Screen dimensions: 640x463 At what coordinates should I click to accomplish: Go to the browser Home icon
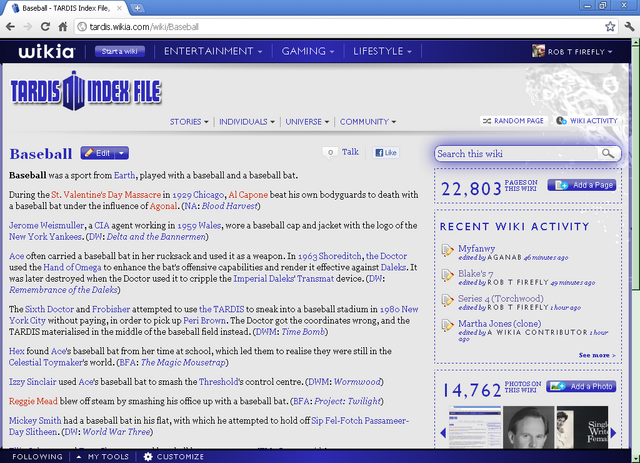tap(62, 27)
